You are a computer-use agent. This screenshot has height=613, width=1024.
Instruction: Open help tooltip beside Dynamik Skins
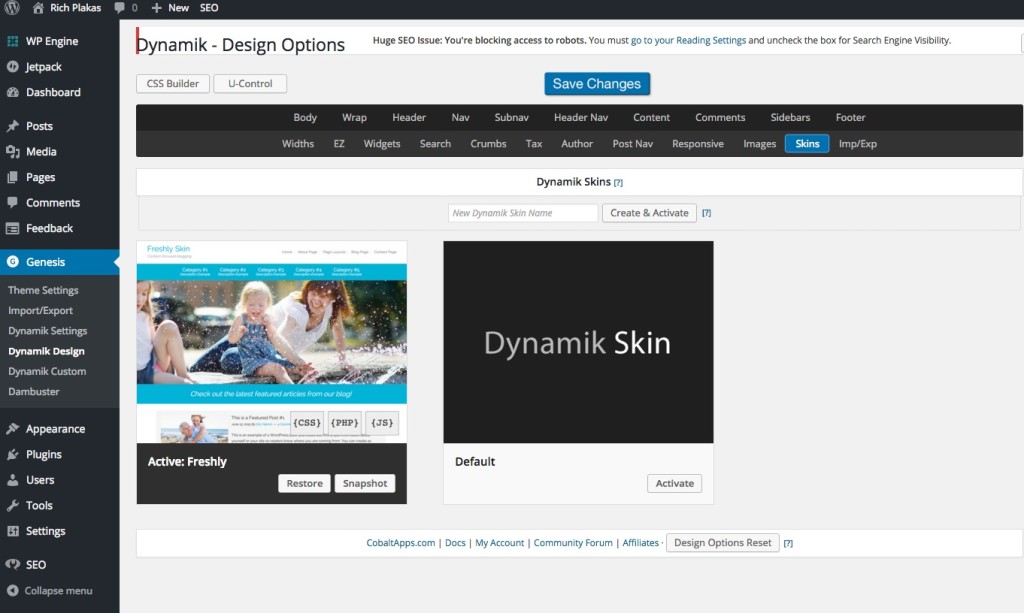coord(618,183)
